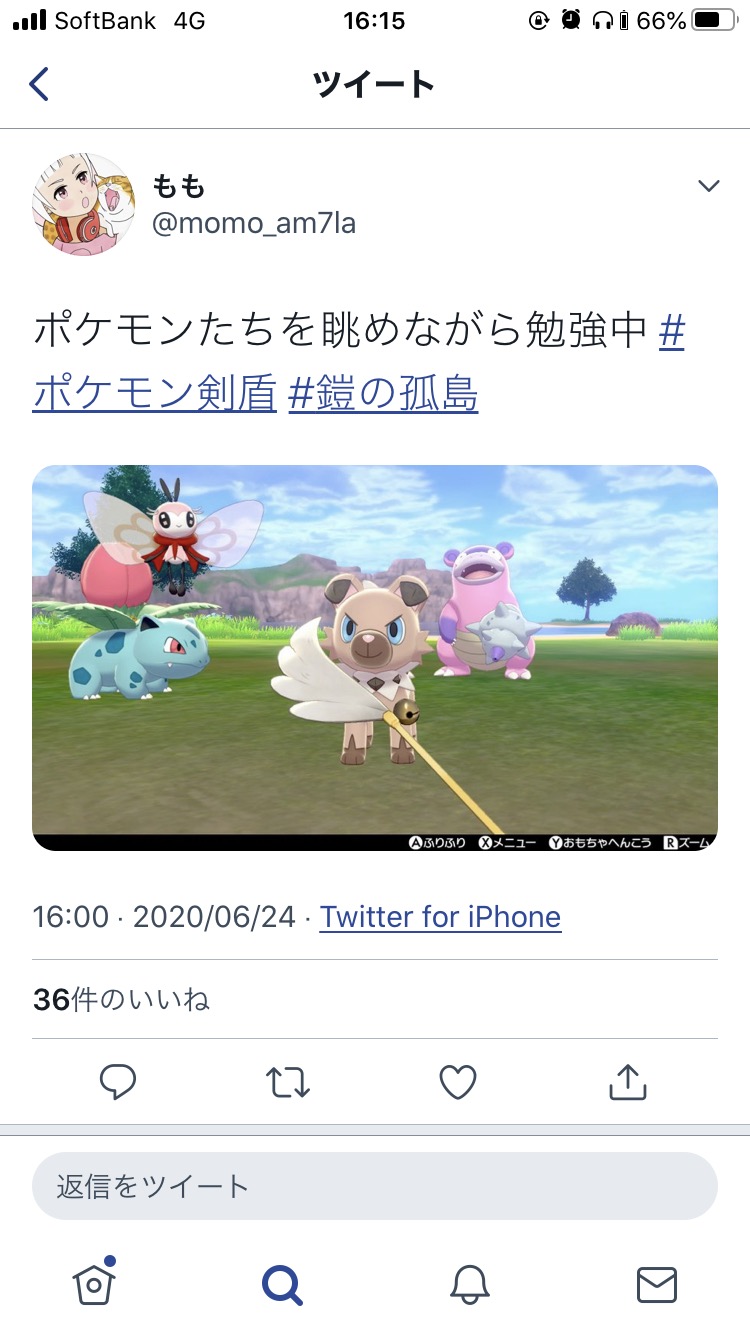Tap the back arrow icon
Viewport: 750px width, 1334px height.
pos(39,84)
